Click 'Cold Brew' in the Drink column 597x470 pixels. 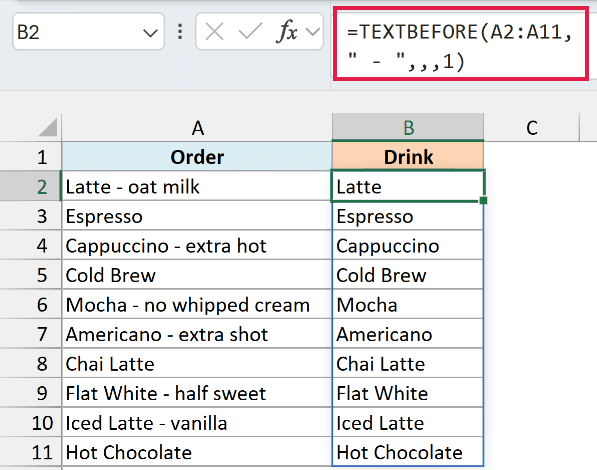(408, 275)
